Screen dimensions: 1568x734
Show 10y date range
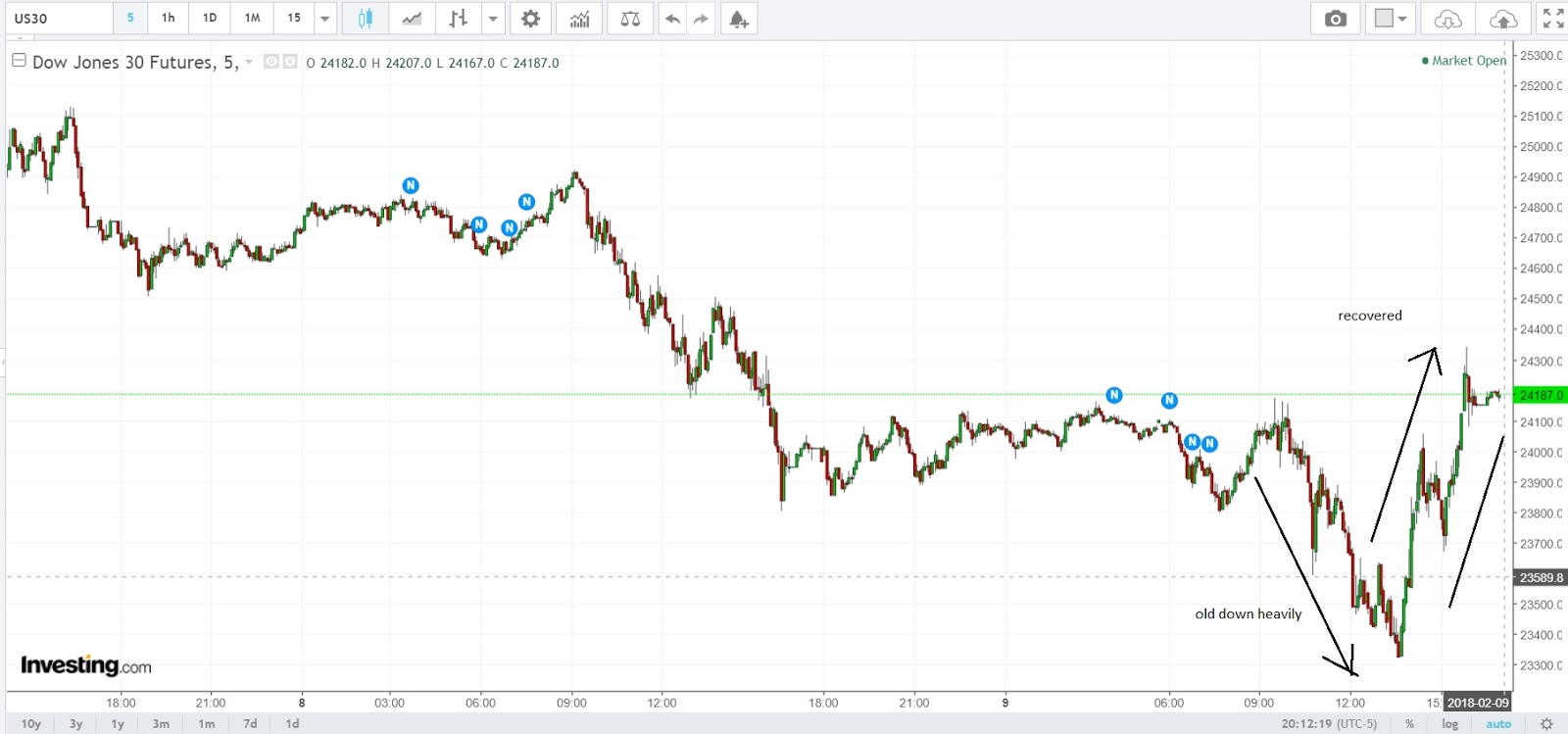pos(31,724)
